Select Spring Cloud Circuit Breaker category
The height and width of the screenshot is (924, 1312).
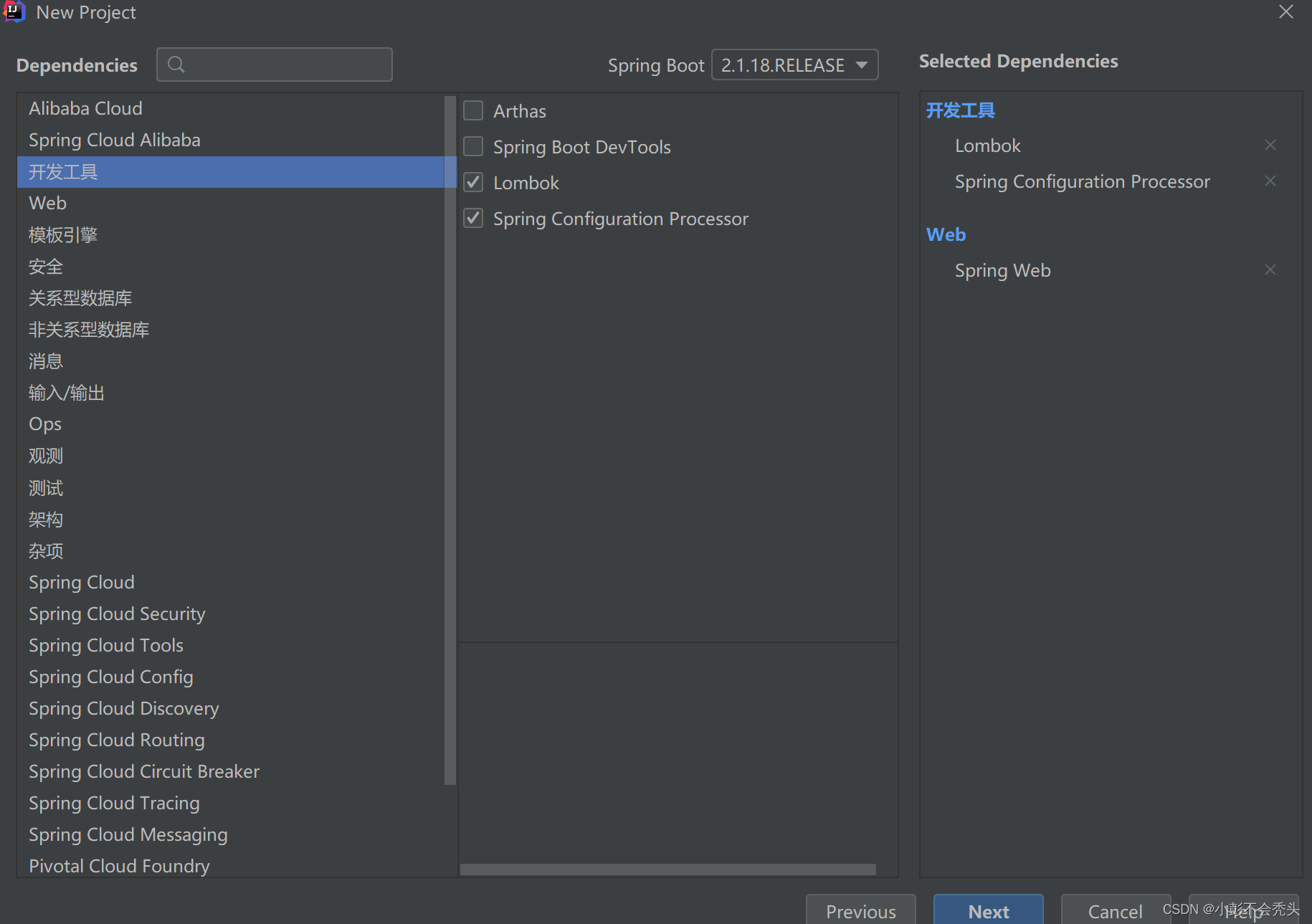pos(231,771)
